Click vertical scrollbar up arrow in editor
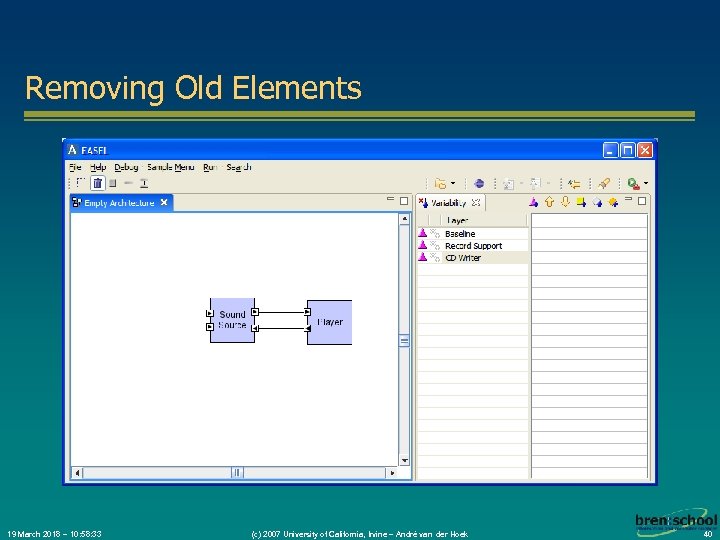720x540 pixels. (404, 219)
